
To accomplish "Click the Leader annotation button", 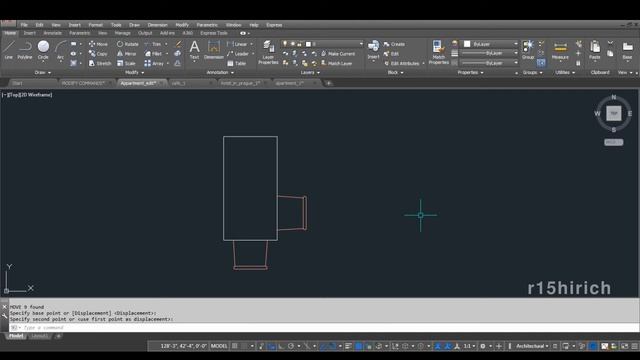I will point(238,54).
